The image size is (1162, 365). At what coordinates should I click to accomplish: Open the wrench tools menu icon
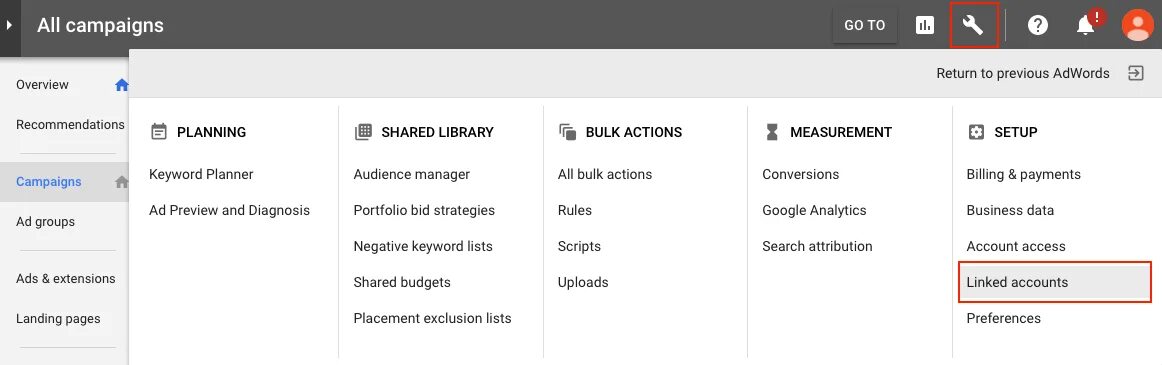coord(973,26)
